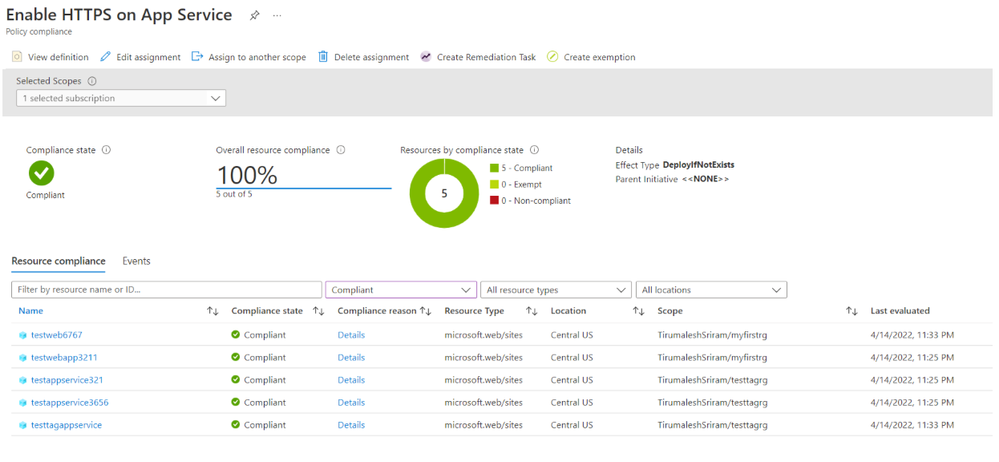Open the testwebapp3211 resource link
Image resolution: width=999 pixels, height=462 pixels.
coord(64,357)
